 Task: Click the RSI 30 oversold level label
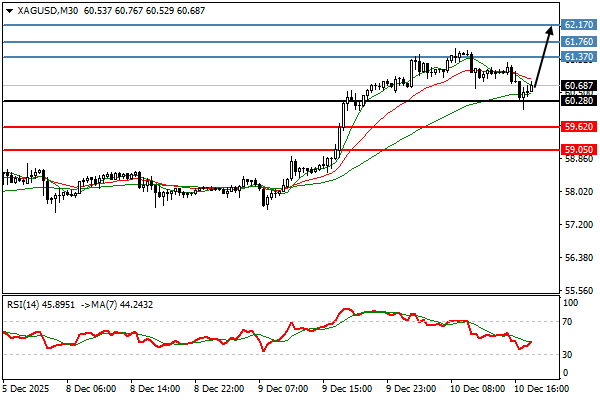(x=567, y=355)
